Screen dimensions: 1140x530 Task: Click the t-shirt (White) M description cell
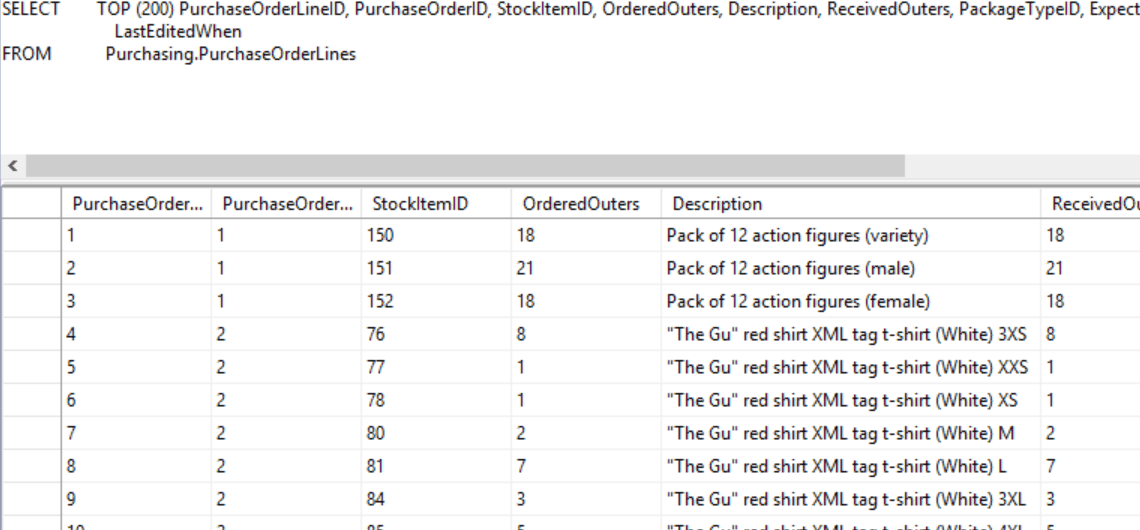pos(851,433)
